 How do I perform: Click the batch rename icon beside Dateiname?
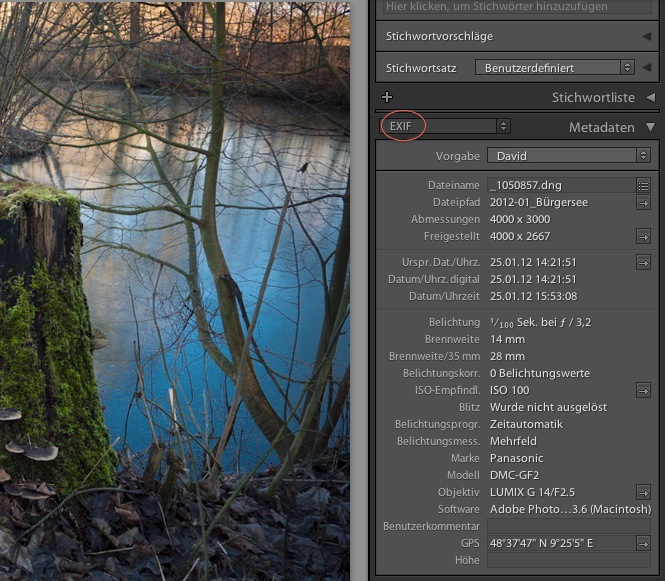(x=643, y=185)
